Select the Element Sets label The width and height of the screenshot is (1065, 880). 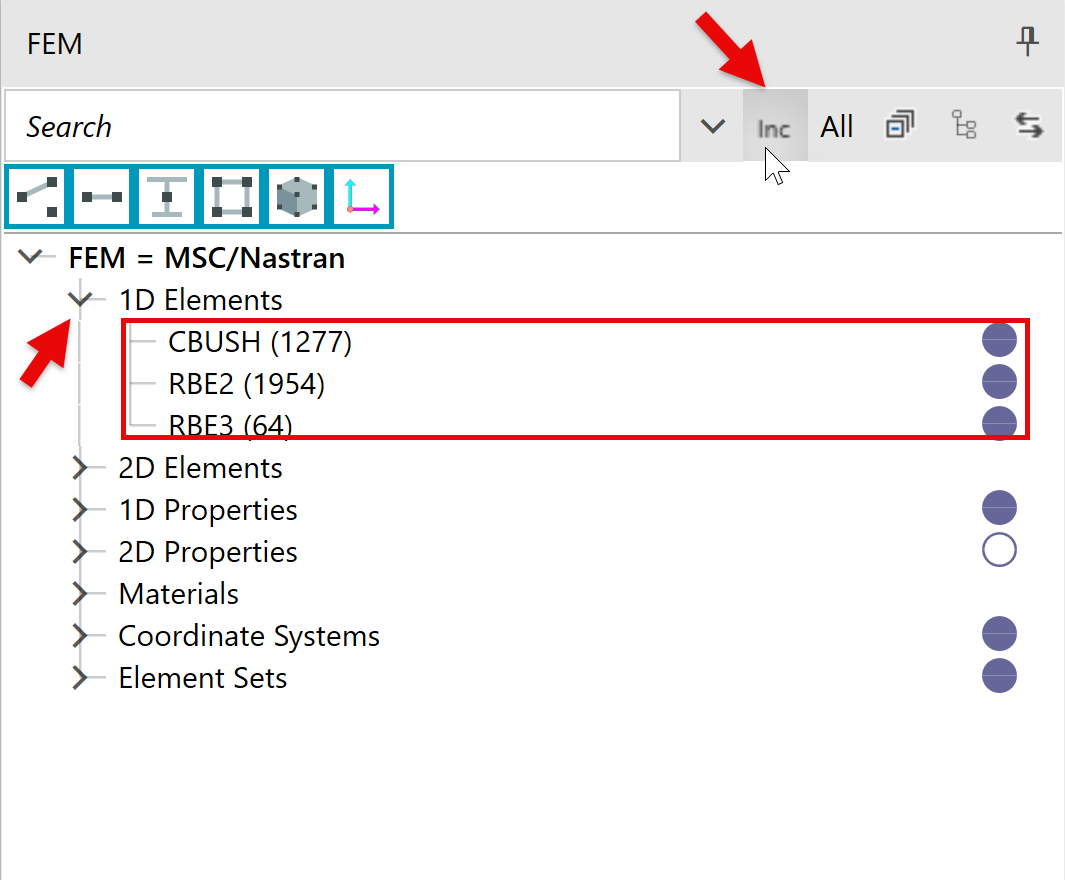[x=203, y=678]
